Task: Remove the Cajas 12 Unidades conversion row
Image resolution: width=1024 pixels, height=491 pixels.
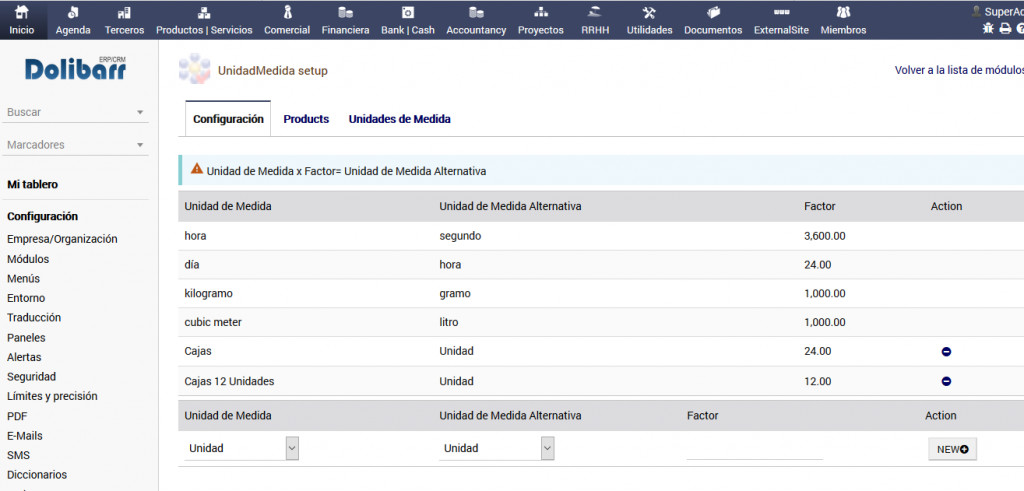Action: point(946,381)
